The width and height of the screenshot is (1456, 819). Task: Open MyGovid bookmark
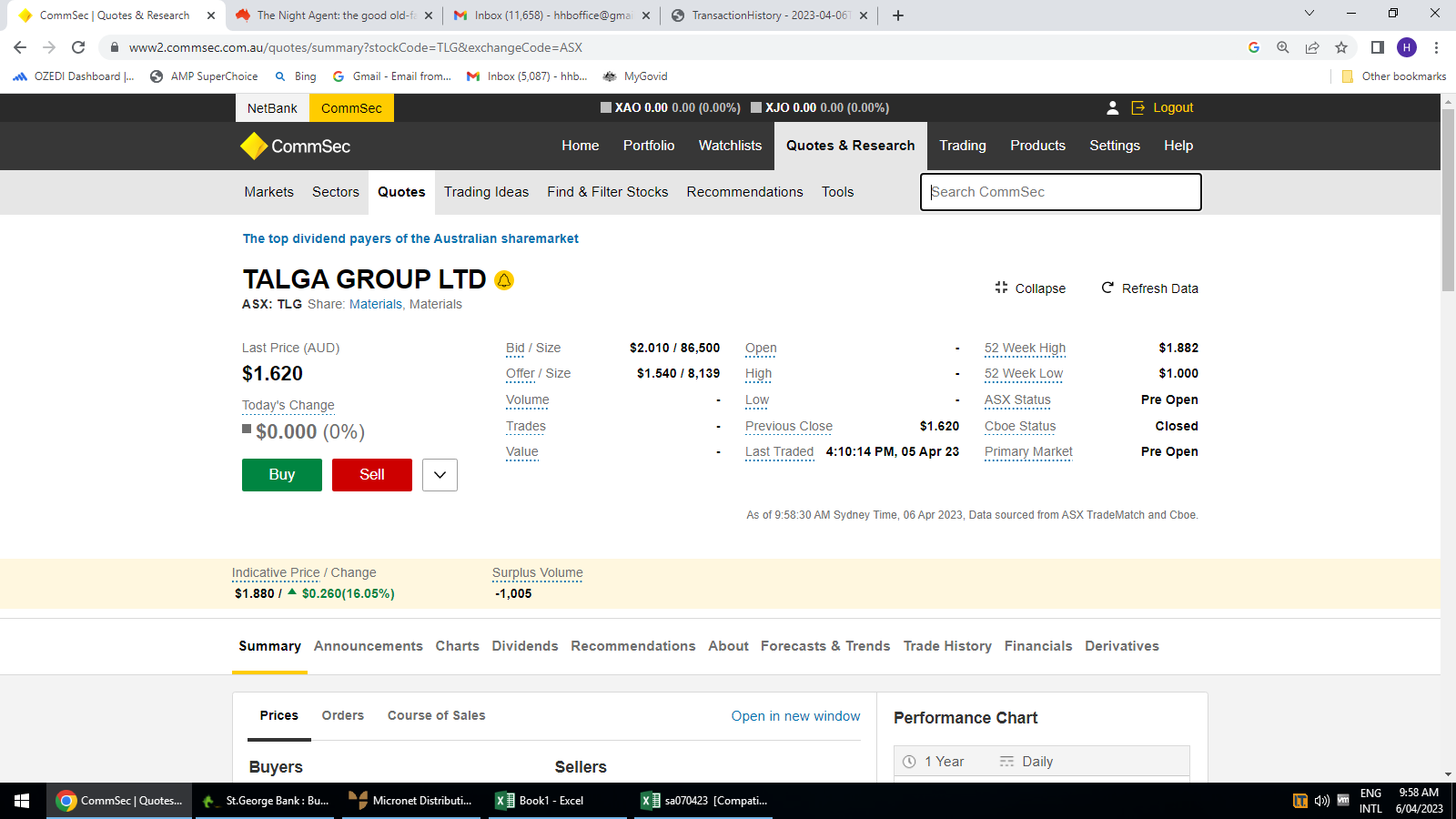tap(635, 76)
